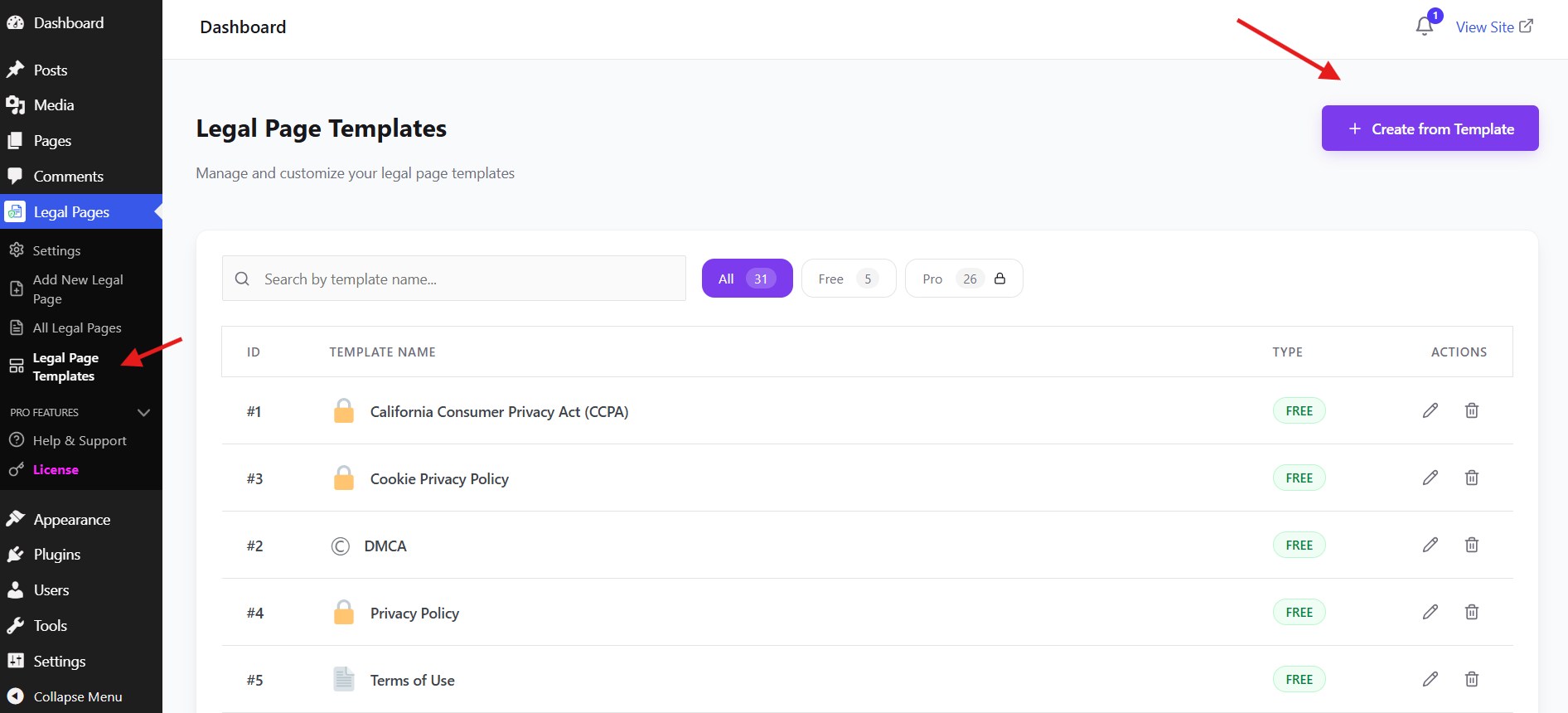Open the Media library menu
1568x713 pixels.
(x=54, y=105)
